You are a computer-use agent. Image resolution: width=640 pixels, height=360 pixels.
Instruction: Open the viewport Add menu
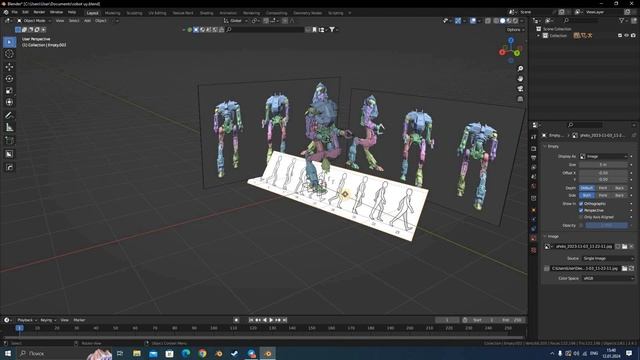tap(87, 21)
